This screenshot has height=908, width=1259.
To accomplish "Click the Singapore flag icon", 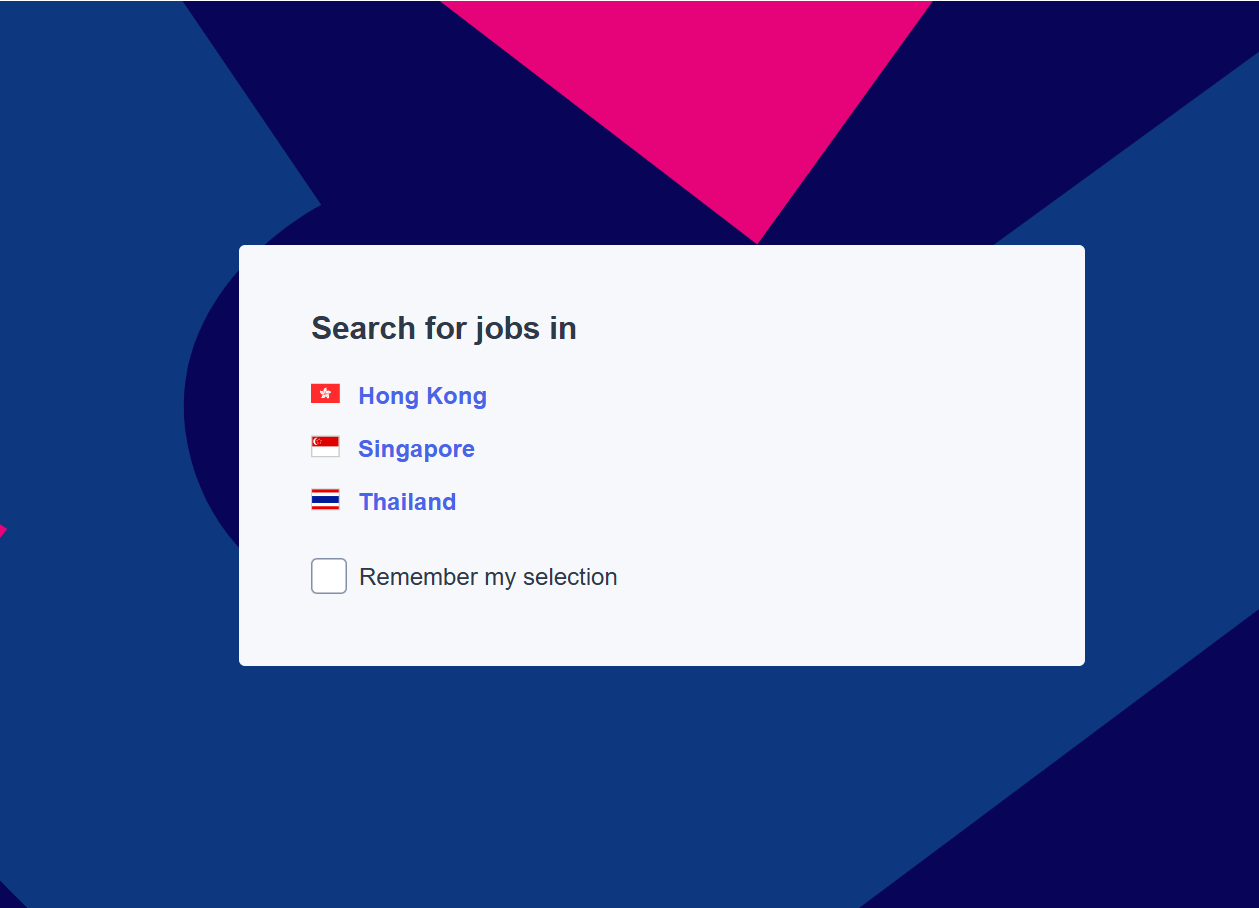I will [325, 447].
